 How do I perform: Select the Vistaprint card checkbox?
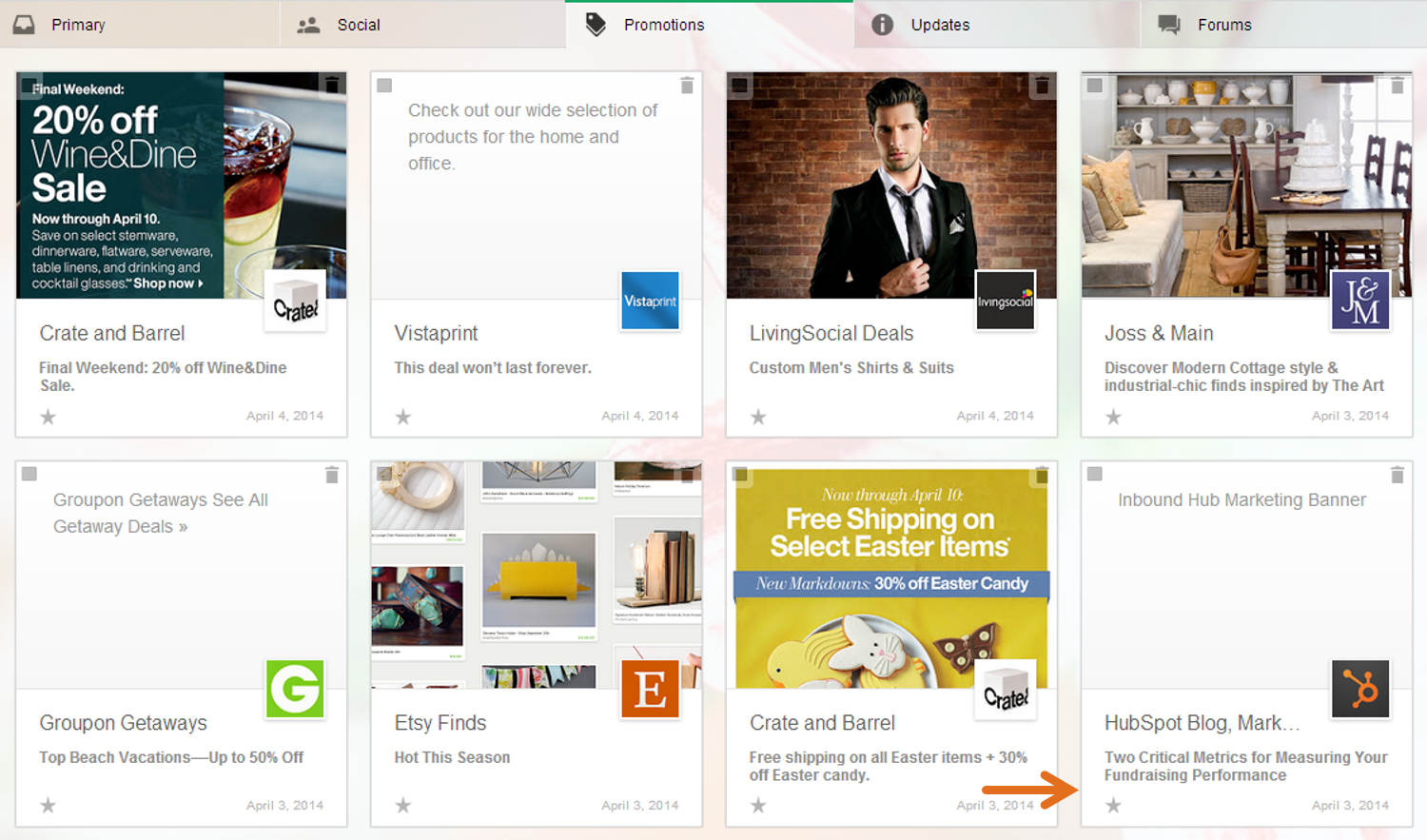click(384, 86)
